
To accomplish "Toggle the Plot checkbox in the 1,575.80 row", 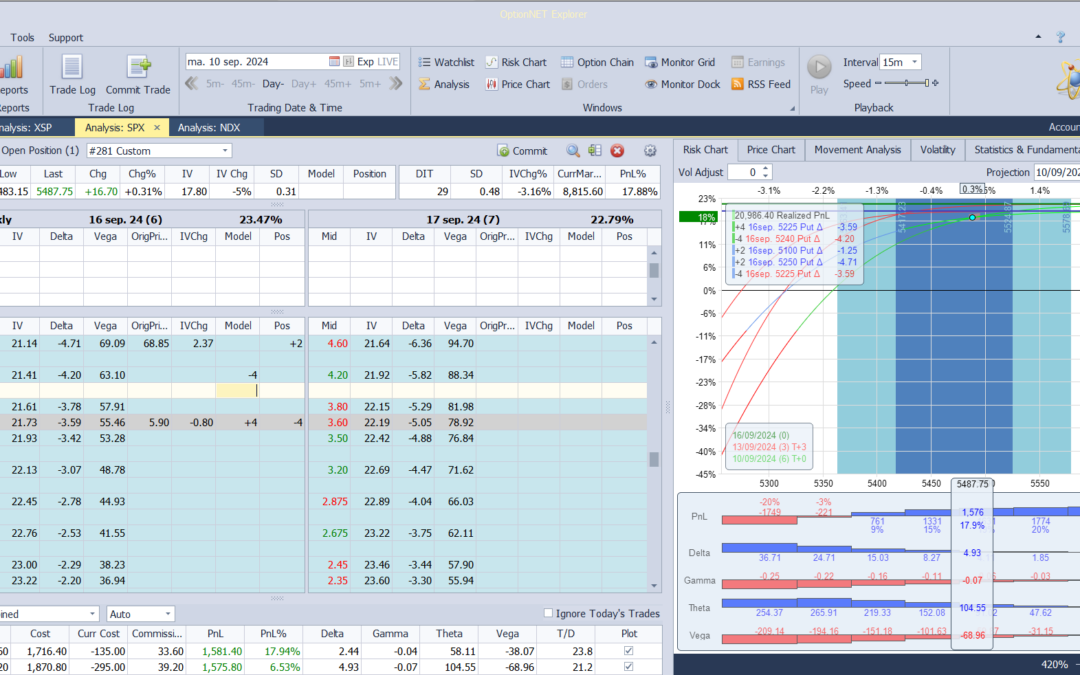I will coord(628,667).
